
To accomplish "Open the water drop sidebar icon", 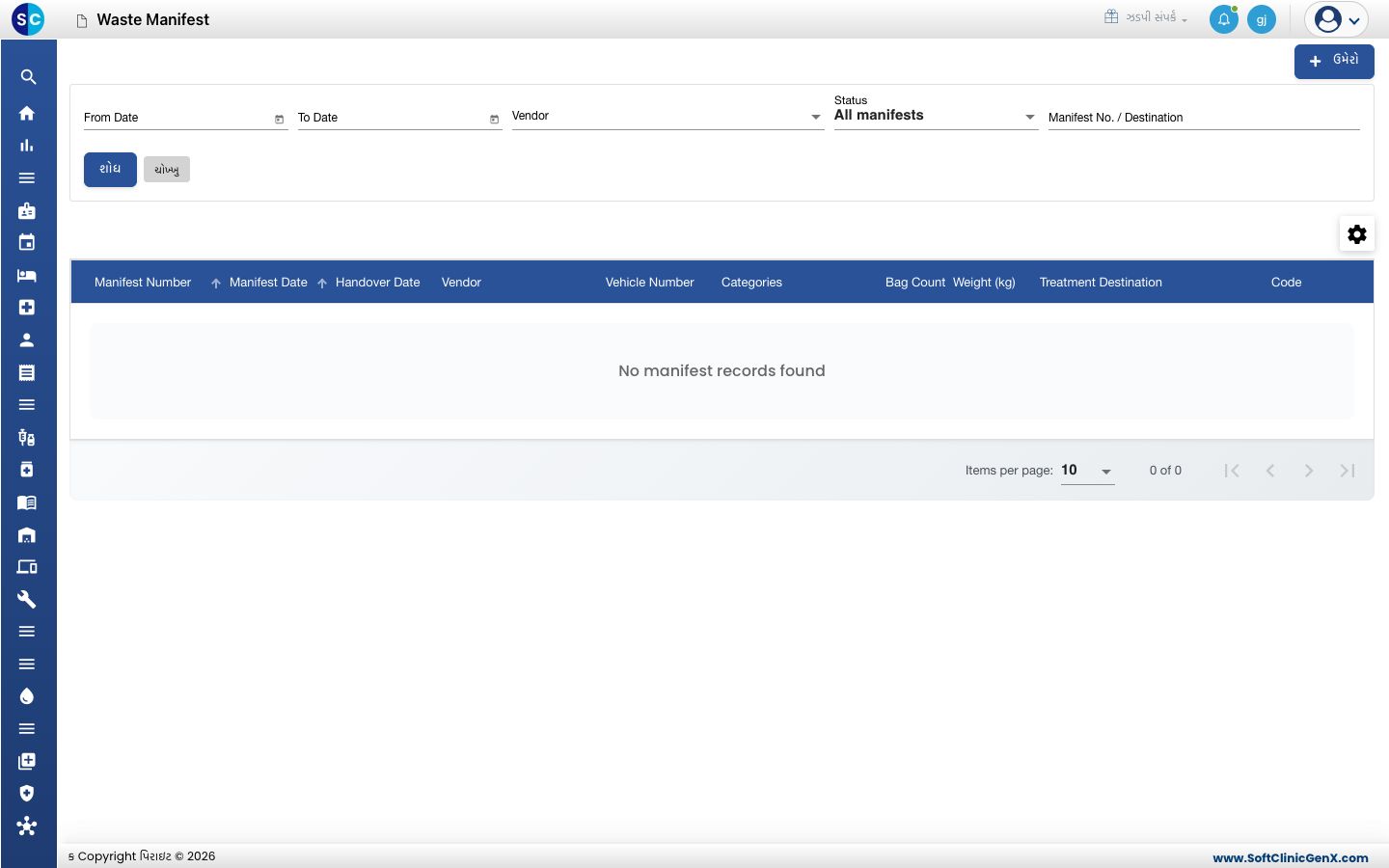I will [x=27, y=696].
